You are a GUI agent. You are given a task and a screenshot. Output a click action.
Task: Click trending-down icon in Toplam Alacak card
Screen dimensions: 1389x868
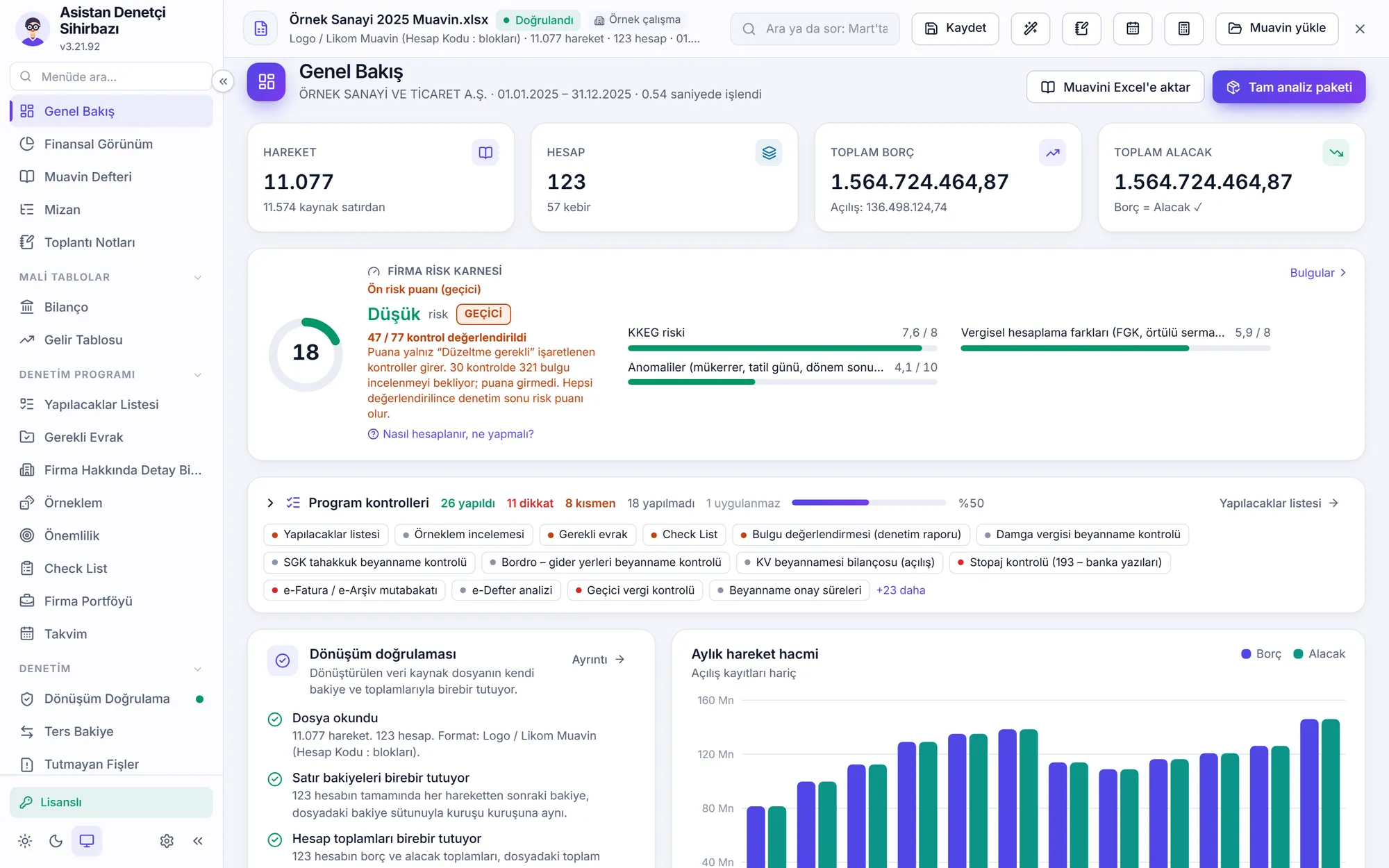(1336, 152)
